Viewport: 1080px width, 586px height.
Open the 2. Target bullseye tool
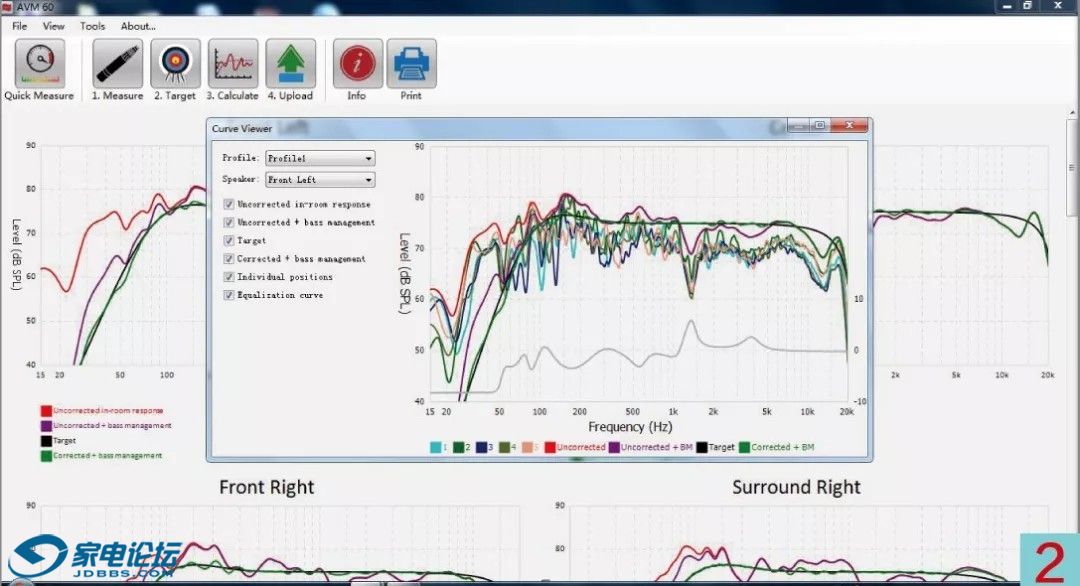click(x=176, y=63)
